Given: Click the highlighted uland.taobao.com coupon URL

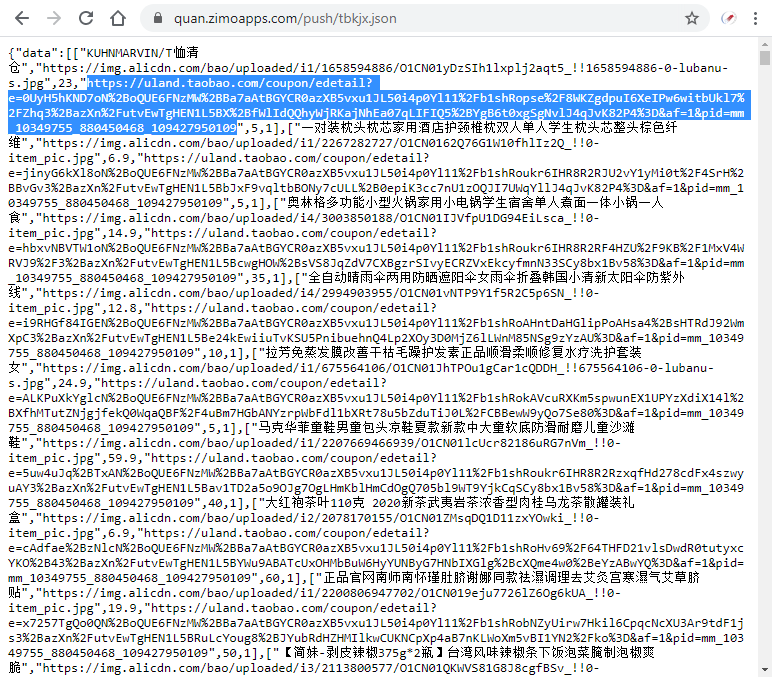Looking at the screenshot, I should coord(377,105).
